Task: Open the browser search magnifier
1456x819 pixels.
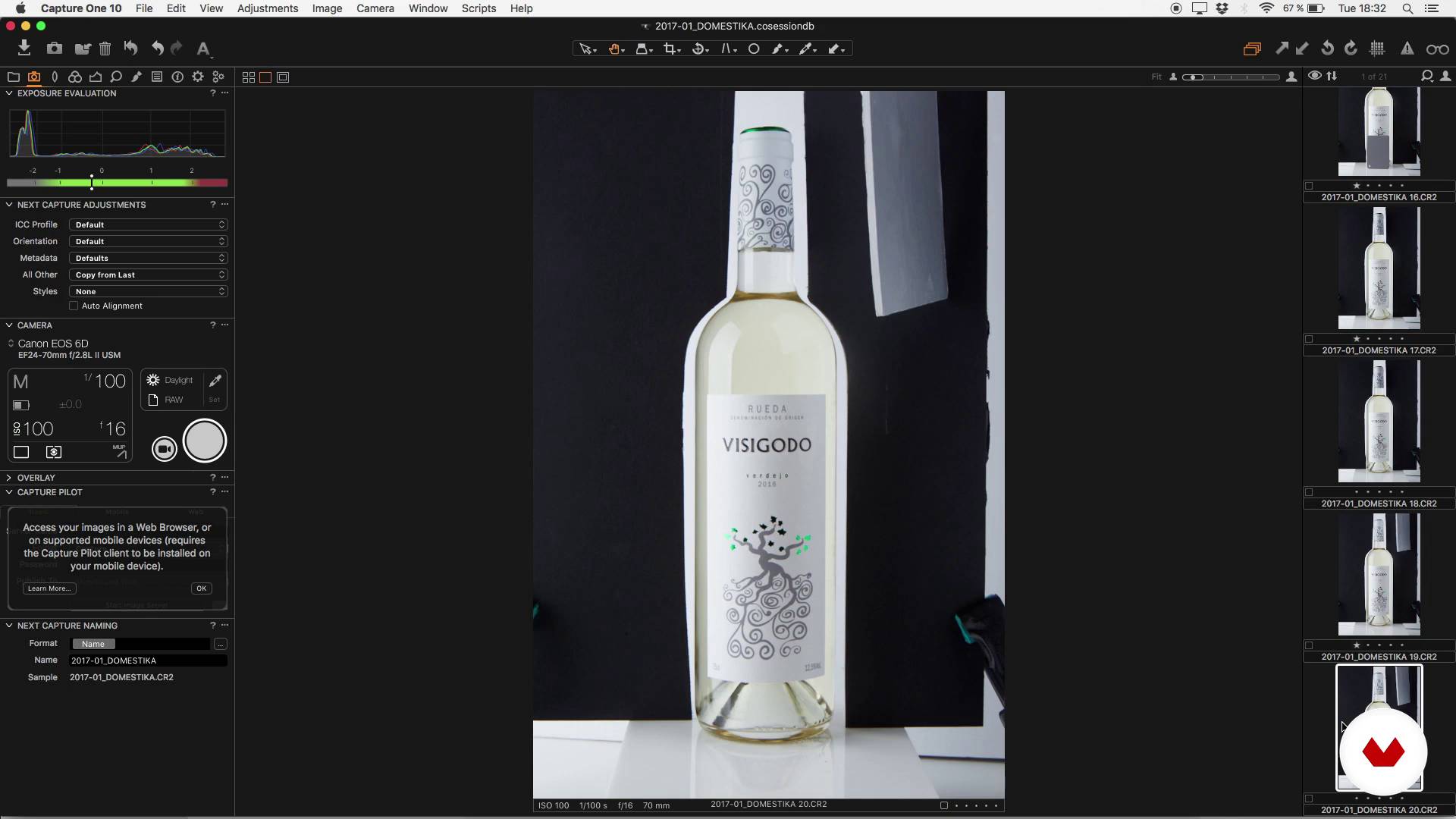Action: tap(1426, 76)
